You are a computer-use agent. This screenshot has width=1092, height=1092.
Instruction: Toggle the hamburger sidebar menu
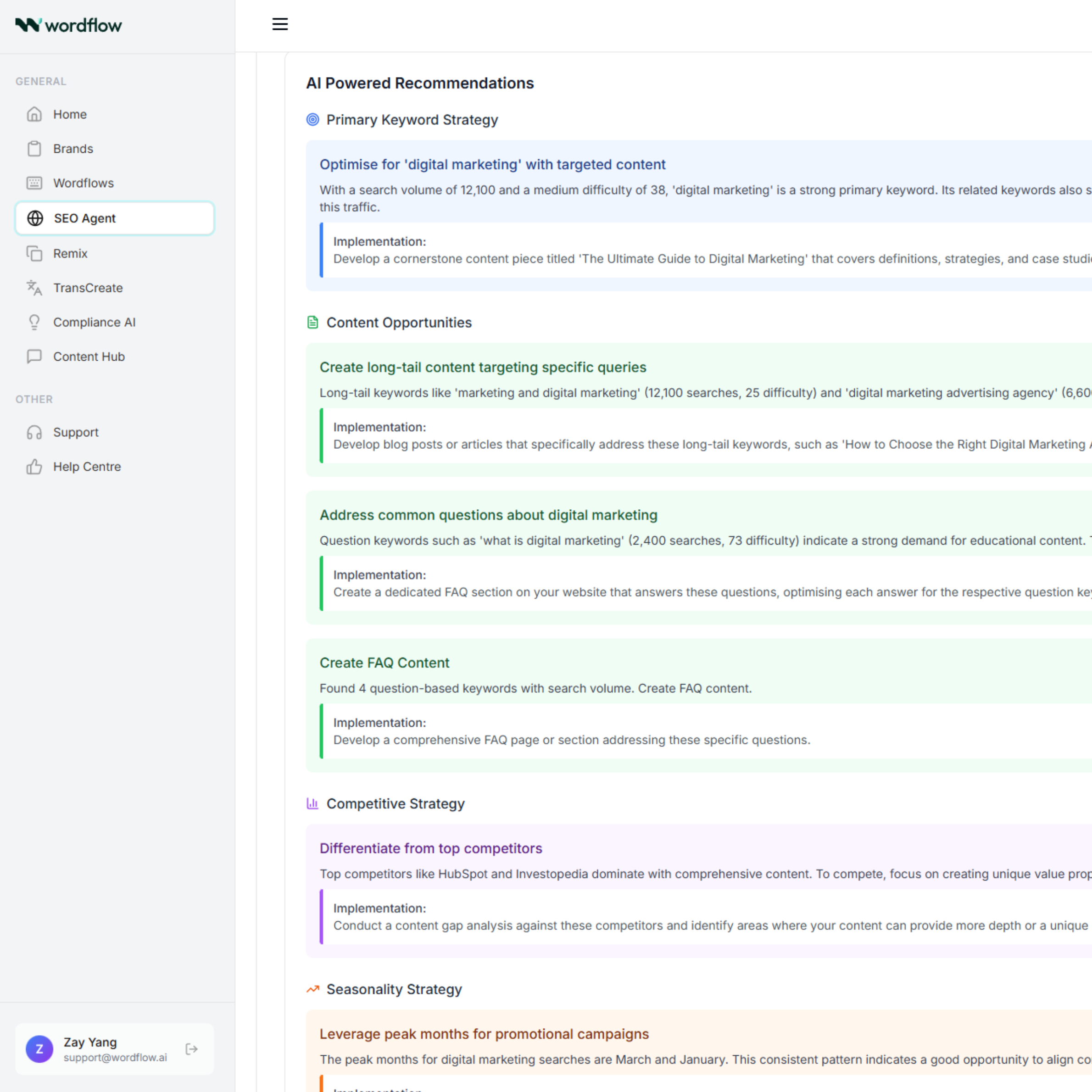280,24
